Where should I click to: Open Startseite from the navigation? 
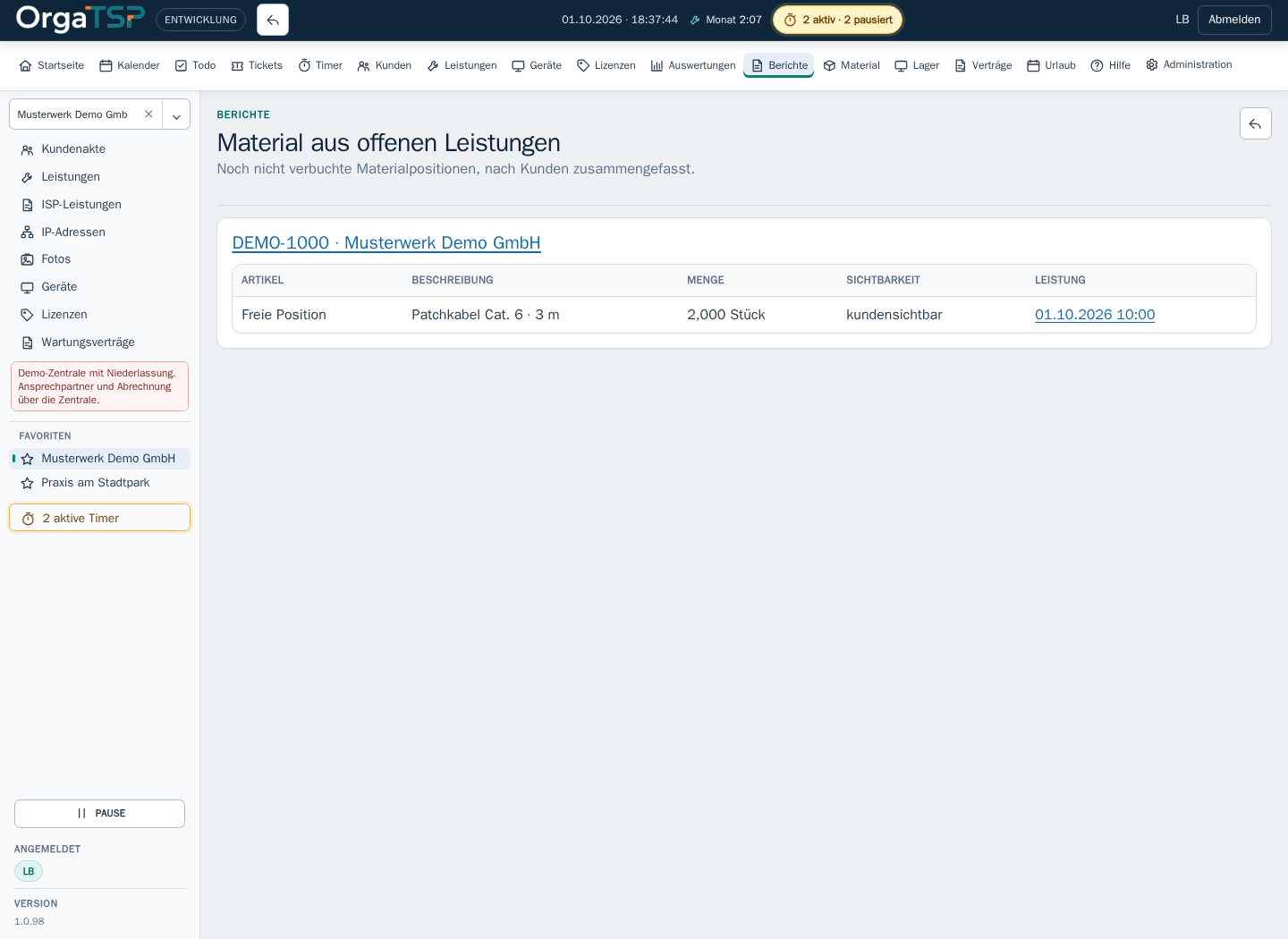click(52, 65)
